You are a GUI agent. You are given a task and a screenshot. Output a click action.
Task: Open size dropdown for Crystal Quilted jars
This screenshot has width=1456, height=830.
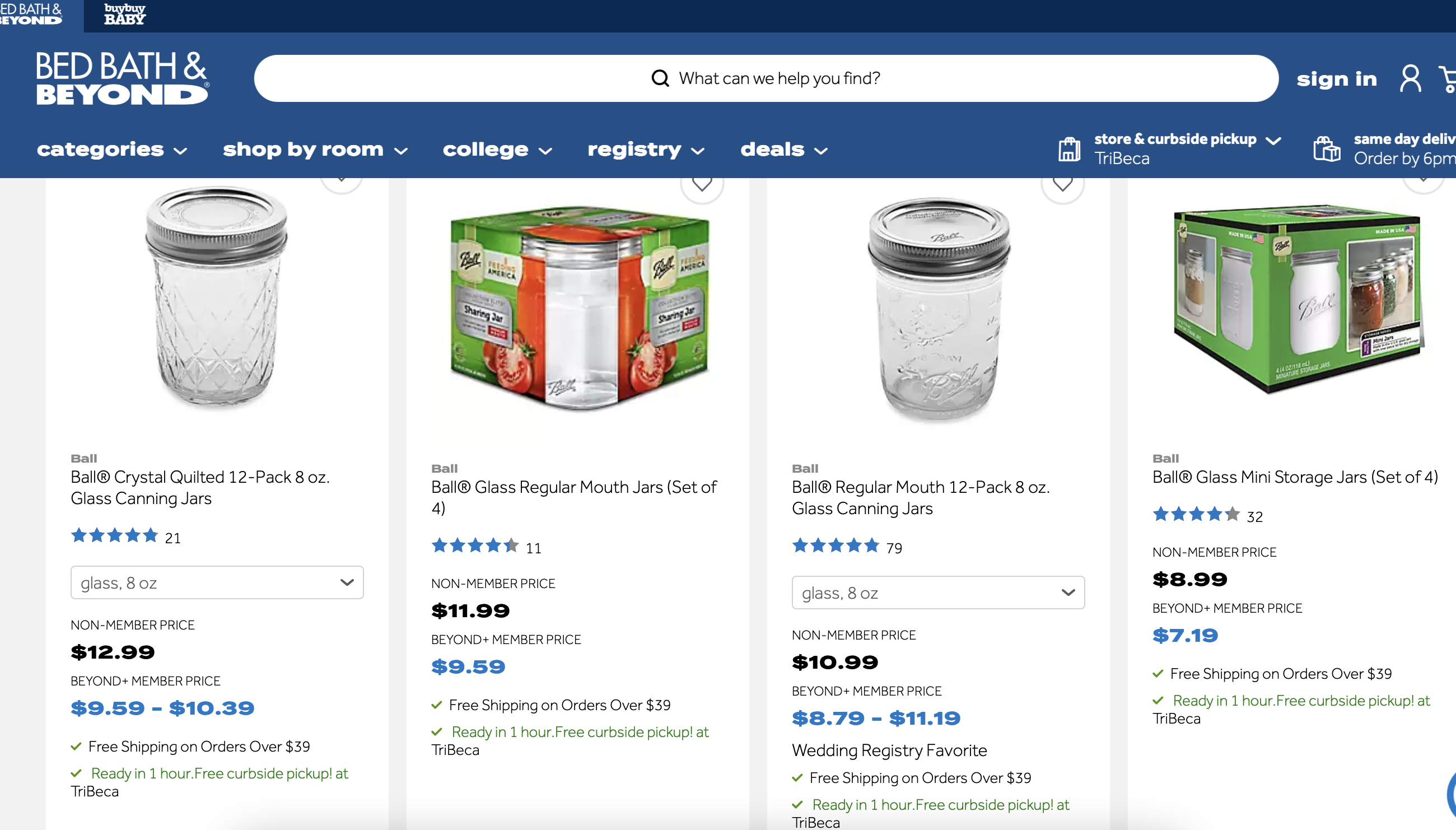tap(217, 582)
